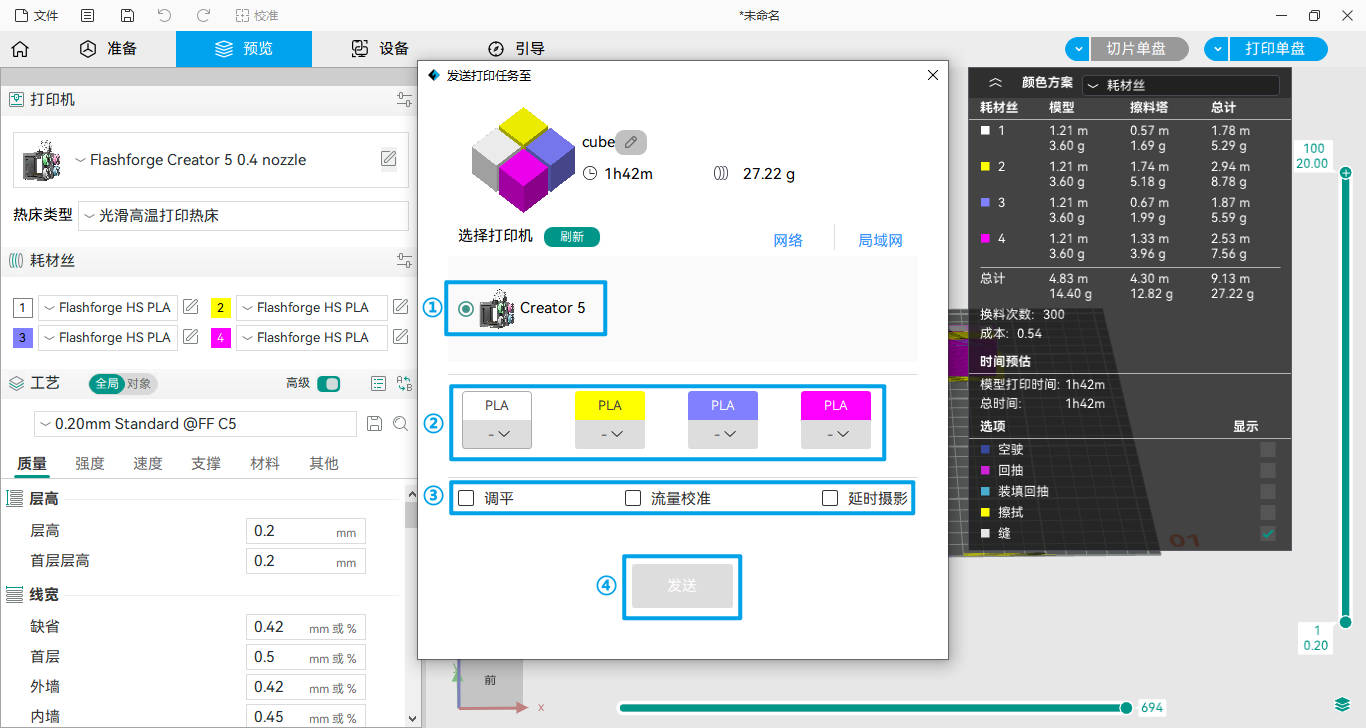Switch process scope to 对象
1366x728 pixels.
(x=139, y=383)
